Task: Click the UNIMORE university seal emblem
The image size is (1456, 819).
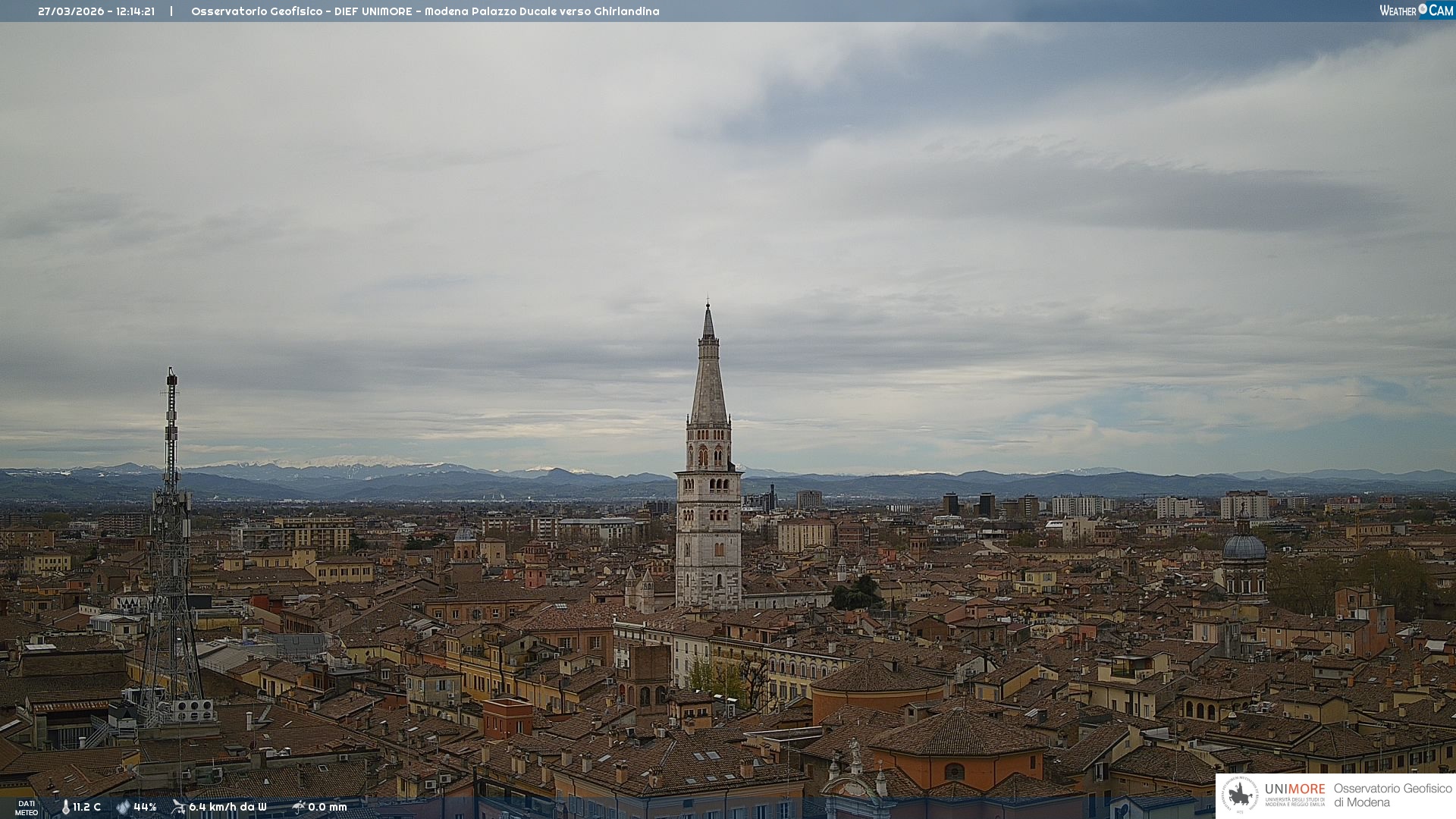Action: 1240,795
